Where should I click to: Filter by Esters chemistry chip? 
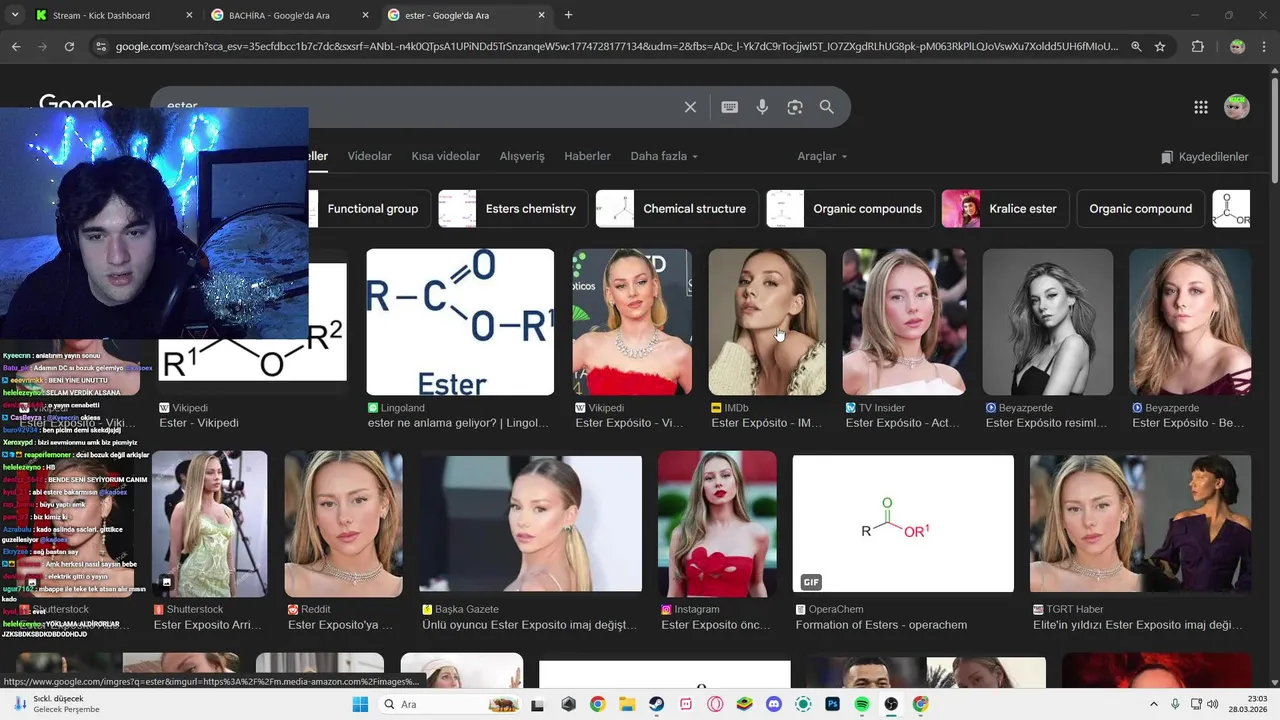click(x=513, y=209)
